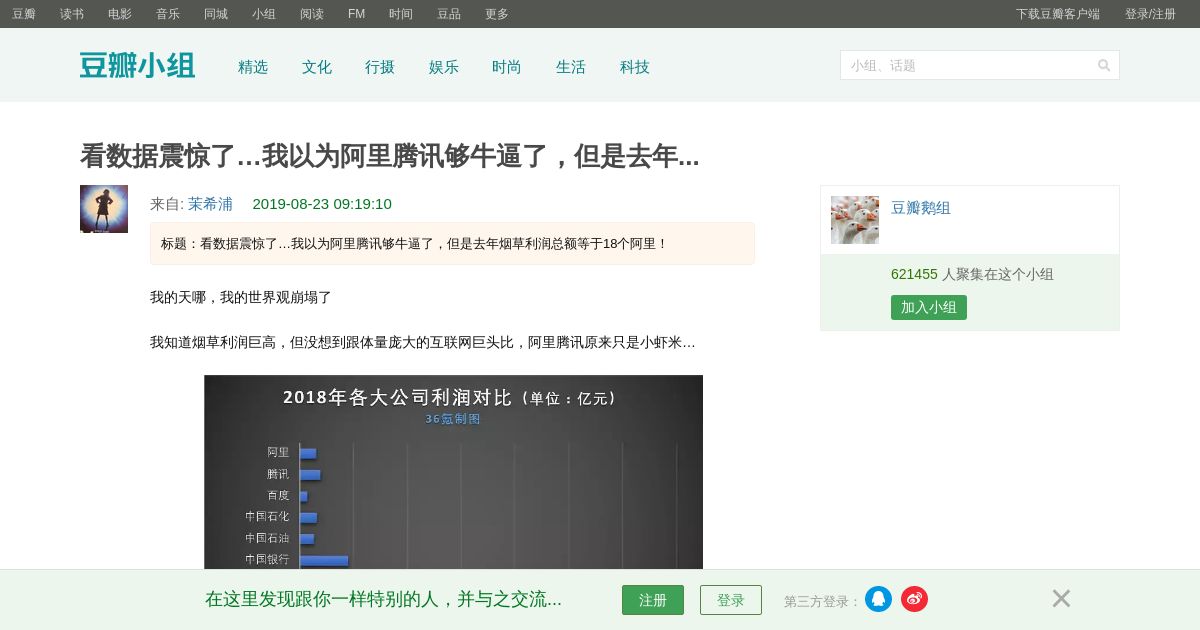Click the 621455 member count
The width and height of the screenshot is (1200, 630).
click(x=914, y=274)
